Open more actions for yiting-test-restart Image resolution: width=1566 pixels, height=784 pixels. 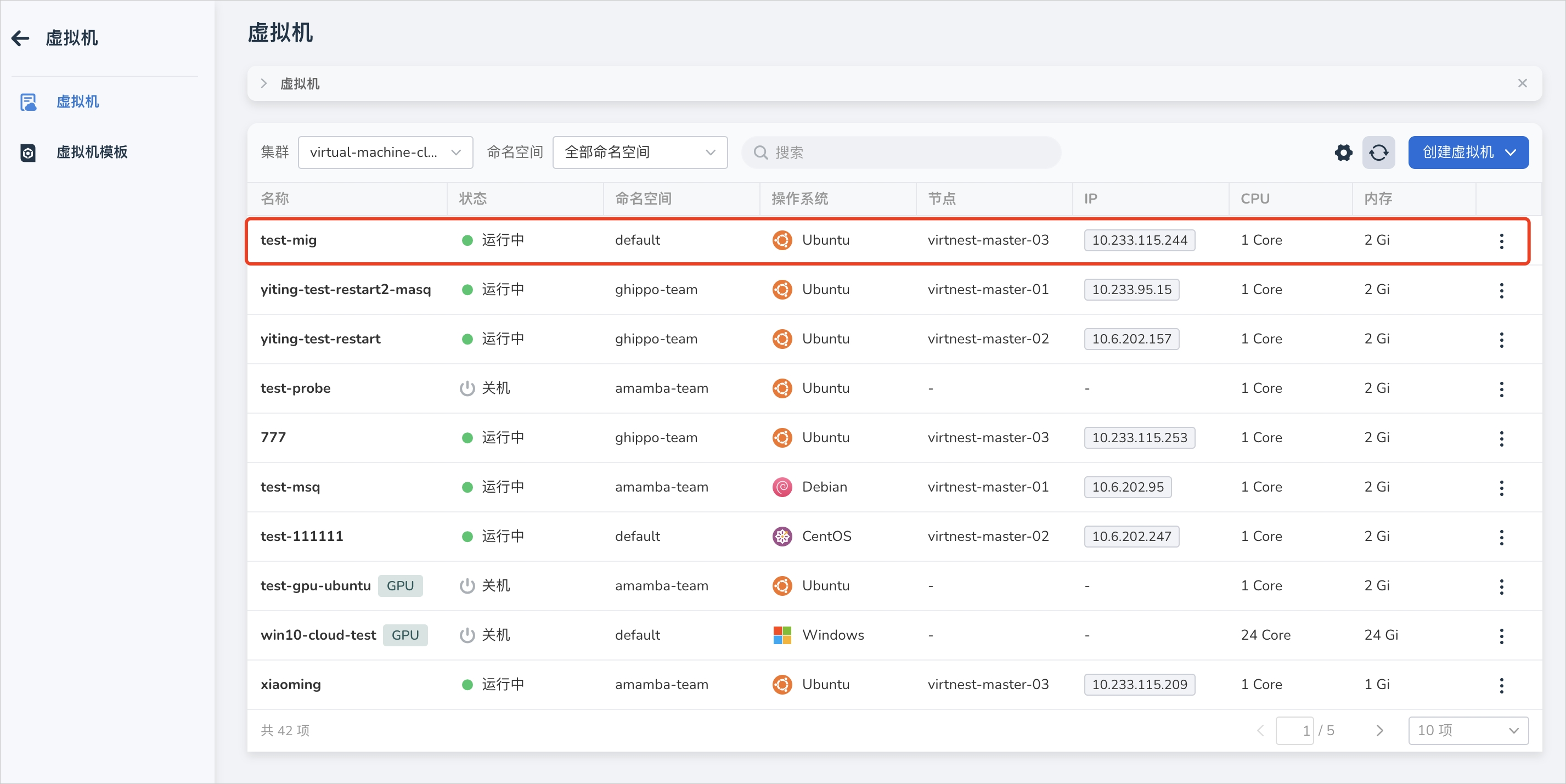point(1501,340)
